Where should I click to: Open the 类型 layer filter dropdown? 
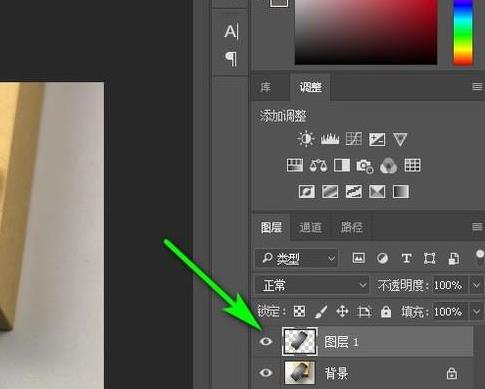coord(297,258)
